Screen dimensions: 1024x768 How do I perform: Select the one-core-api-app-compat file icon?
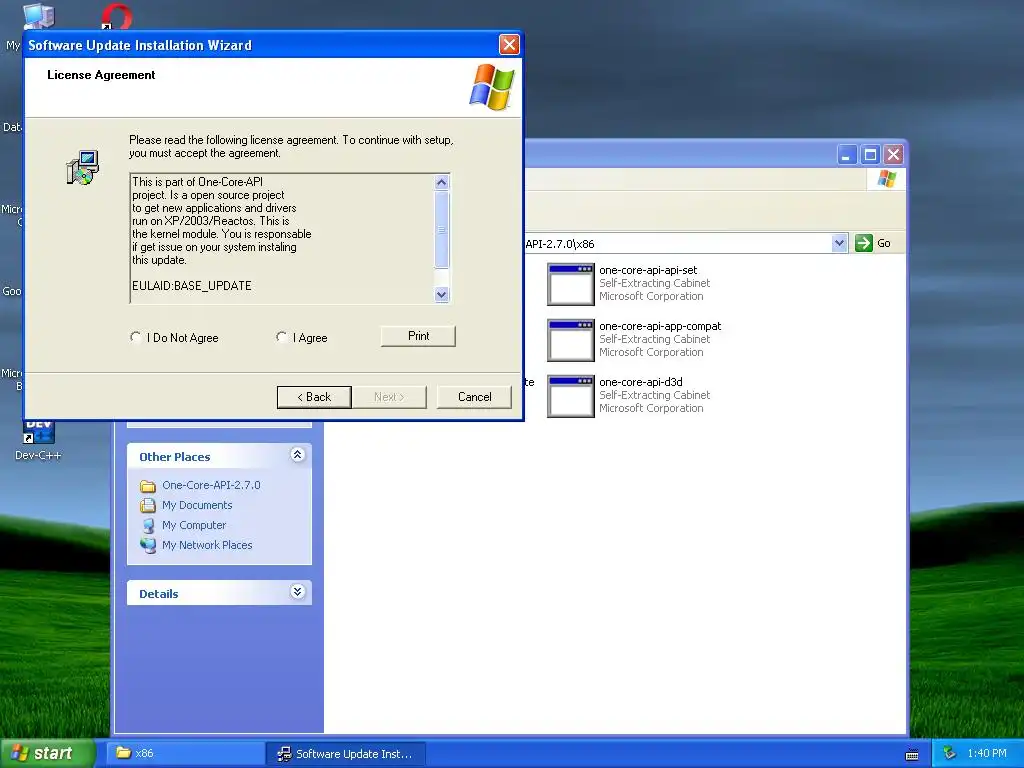coord(571,340)
